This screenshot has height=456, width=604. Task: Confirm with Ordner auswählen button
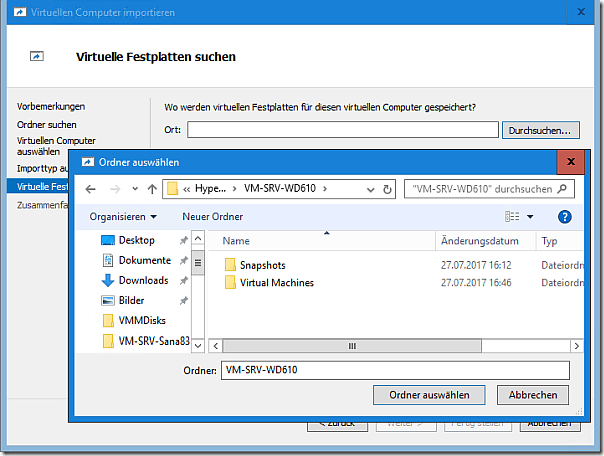(430, 395)
